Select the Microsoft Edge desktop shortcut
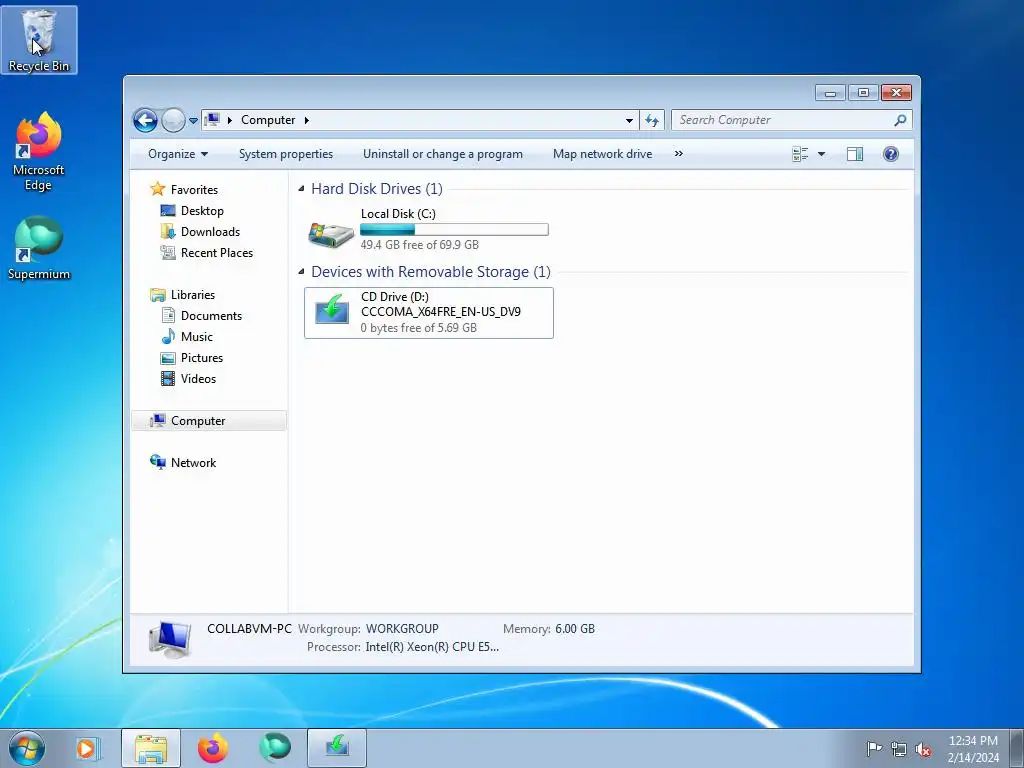 39,152
